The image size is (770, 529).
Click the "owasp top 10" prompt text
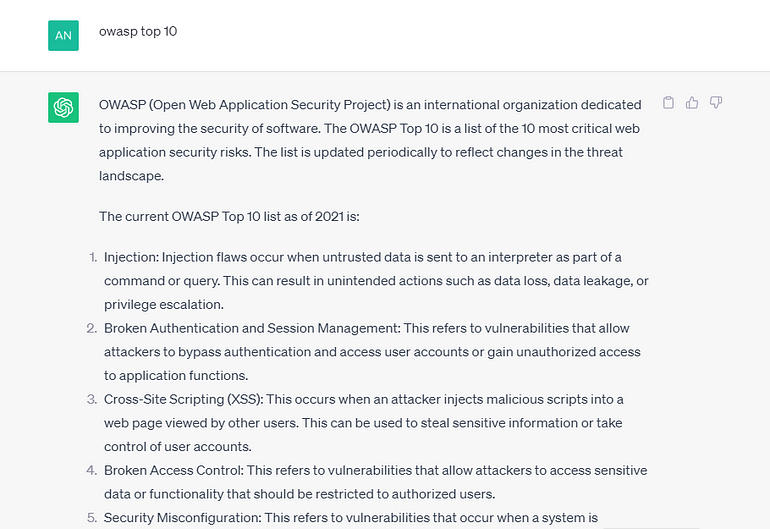tap(138, 31)
